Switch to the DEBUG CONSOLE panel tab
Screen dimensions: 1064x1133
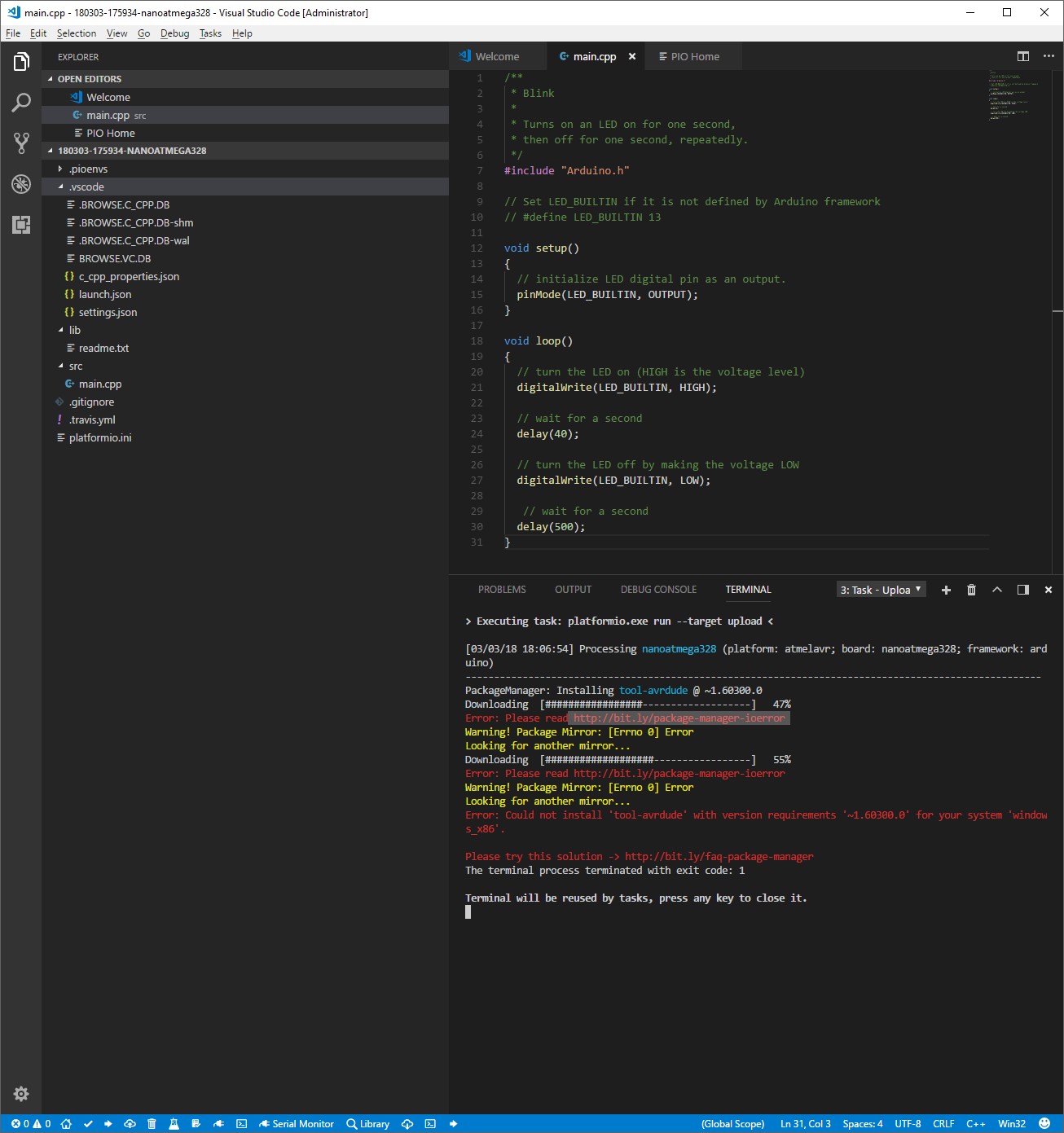click(x=658, y=590)
